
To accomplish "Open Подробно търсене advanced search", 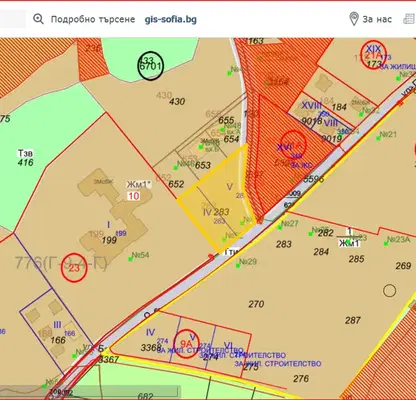I will [93, 19].
